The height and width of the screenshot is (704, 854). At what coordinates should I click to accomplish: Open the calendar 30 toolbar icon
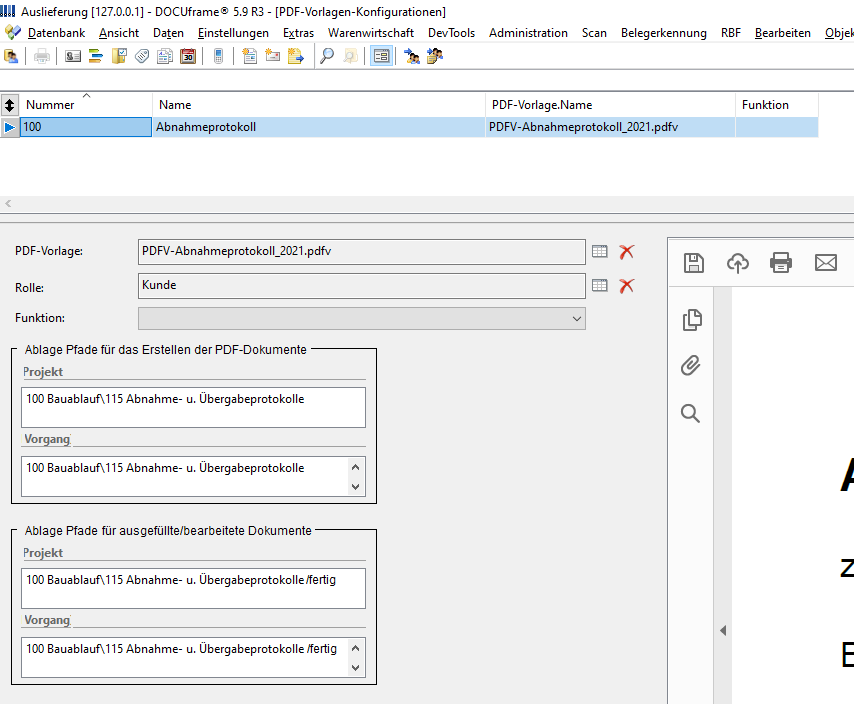[188, 56]
